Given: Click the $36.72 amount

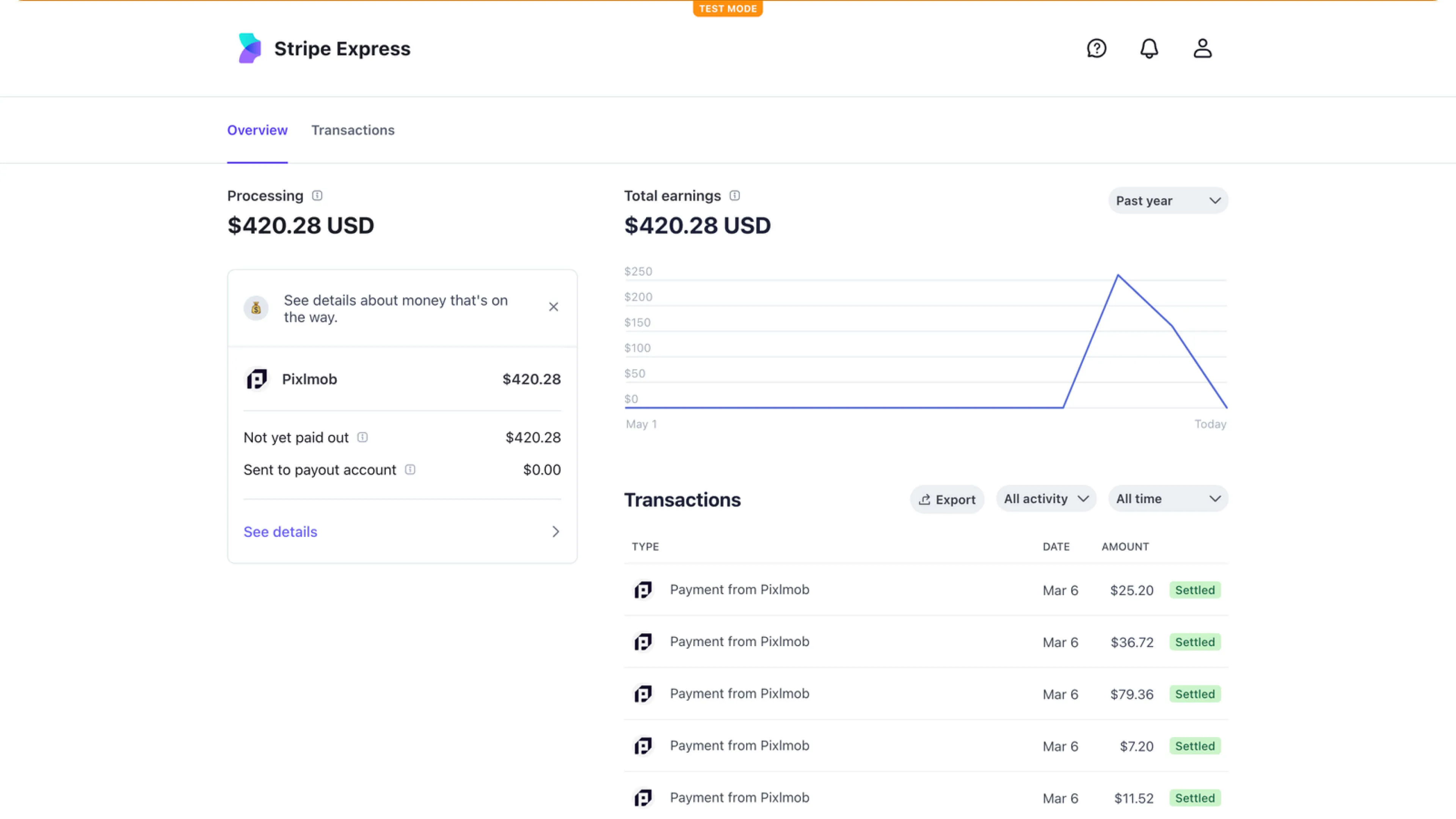Looking at the screenshot, I should pyautogui.click(x=1131, y=643).
